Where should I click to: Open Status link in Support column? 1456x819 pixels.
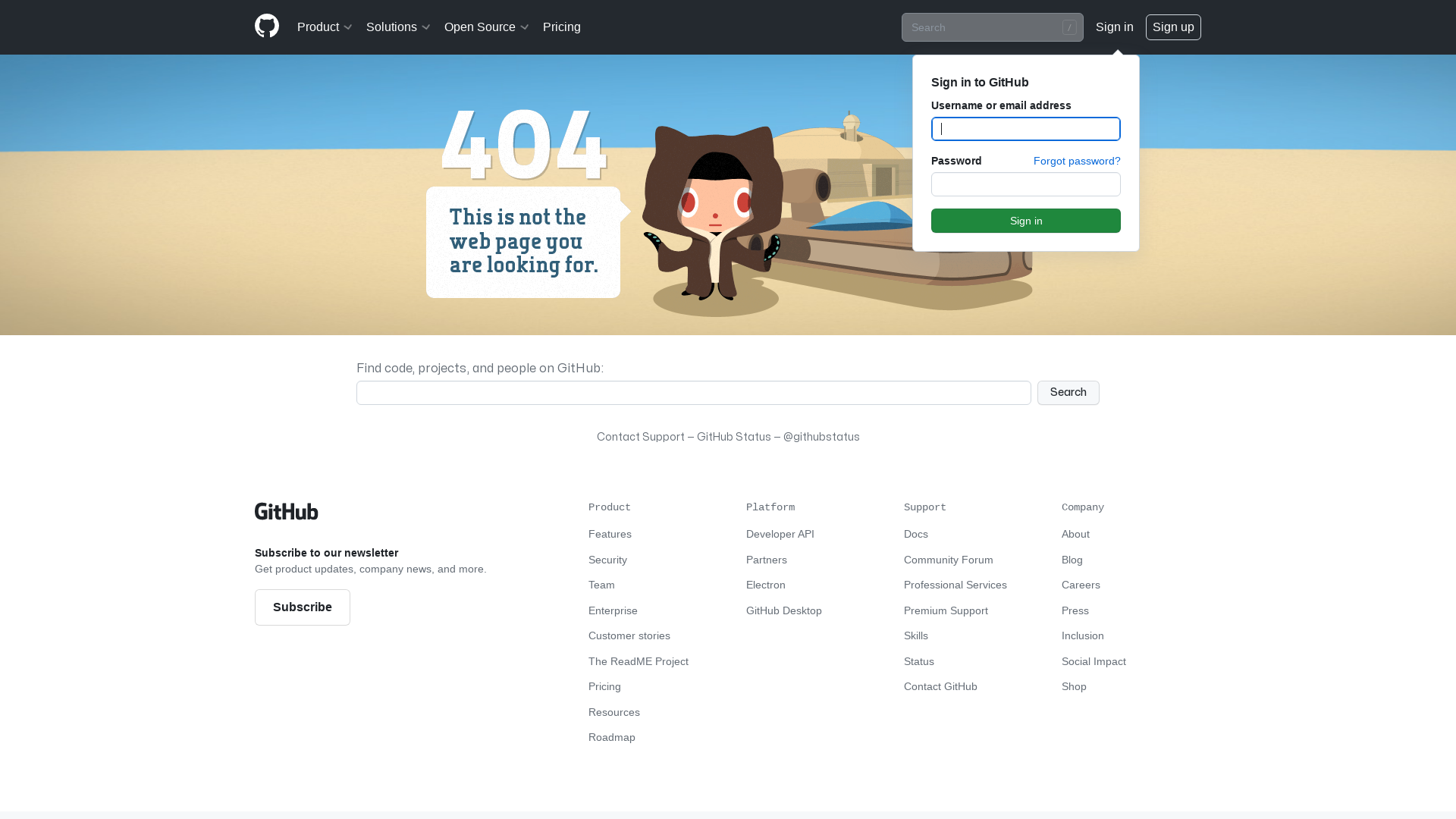919,661
